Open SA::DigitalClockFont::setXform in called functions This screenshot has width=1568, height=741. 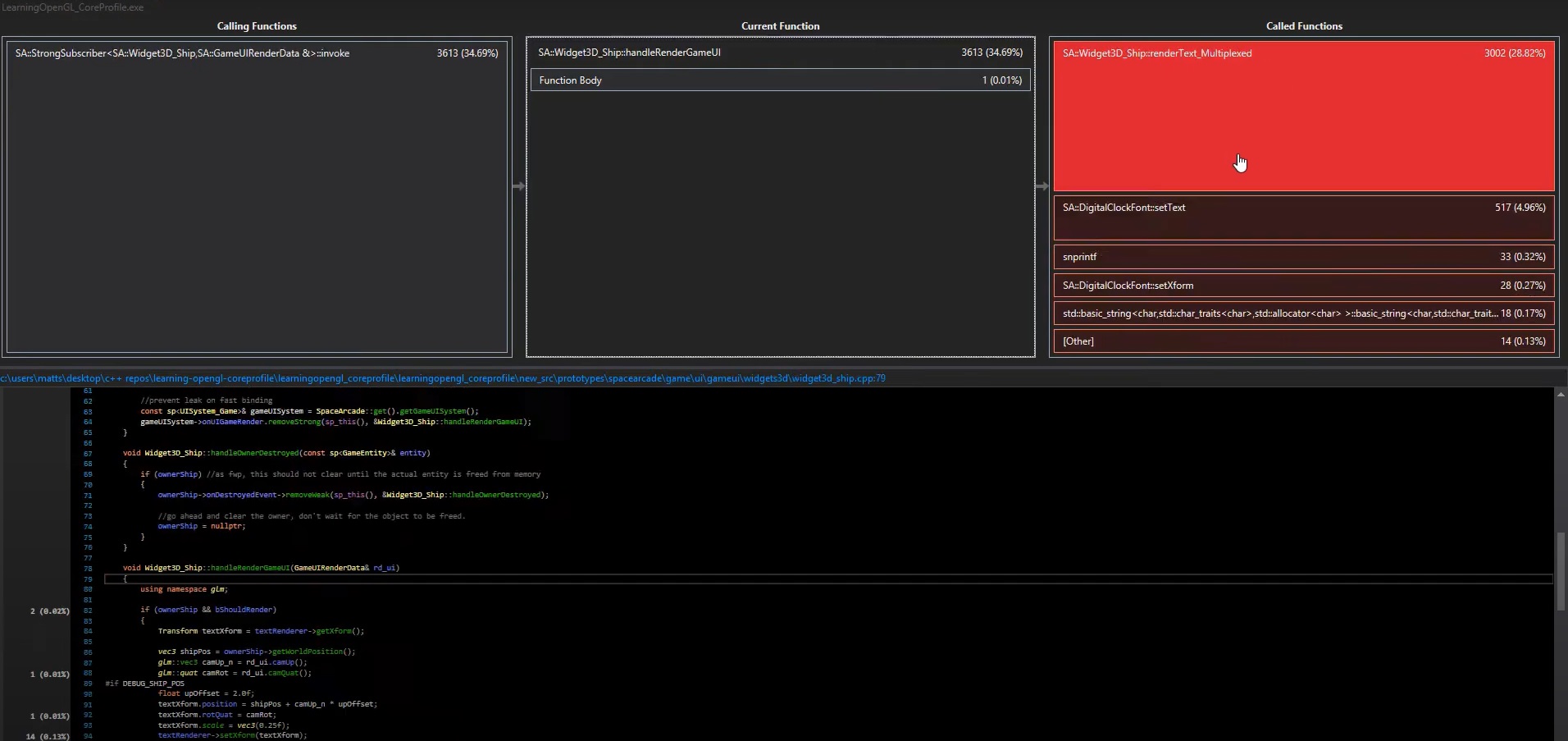pos(1304,286)
